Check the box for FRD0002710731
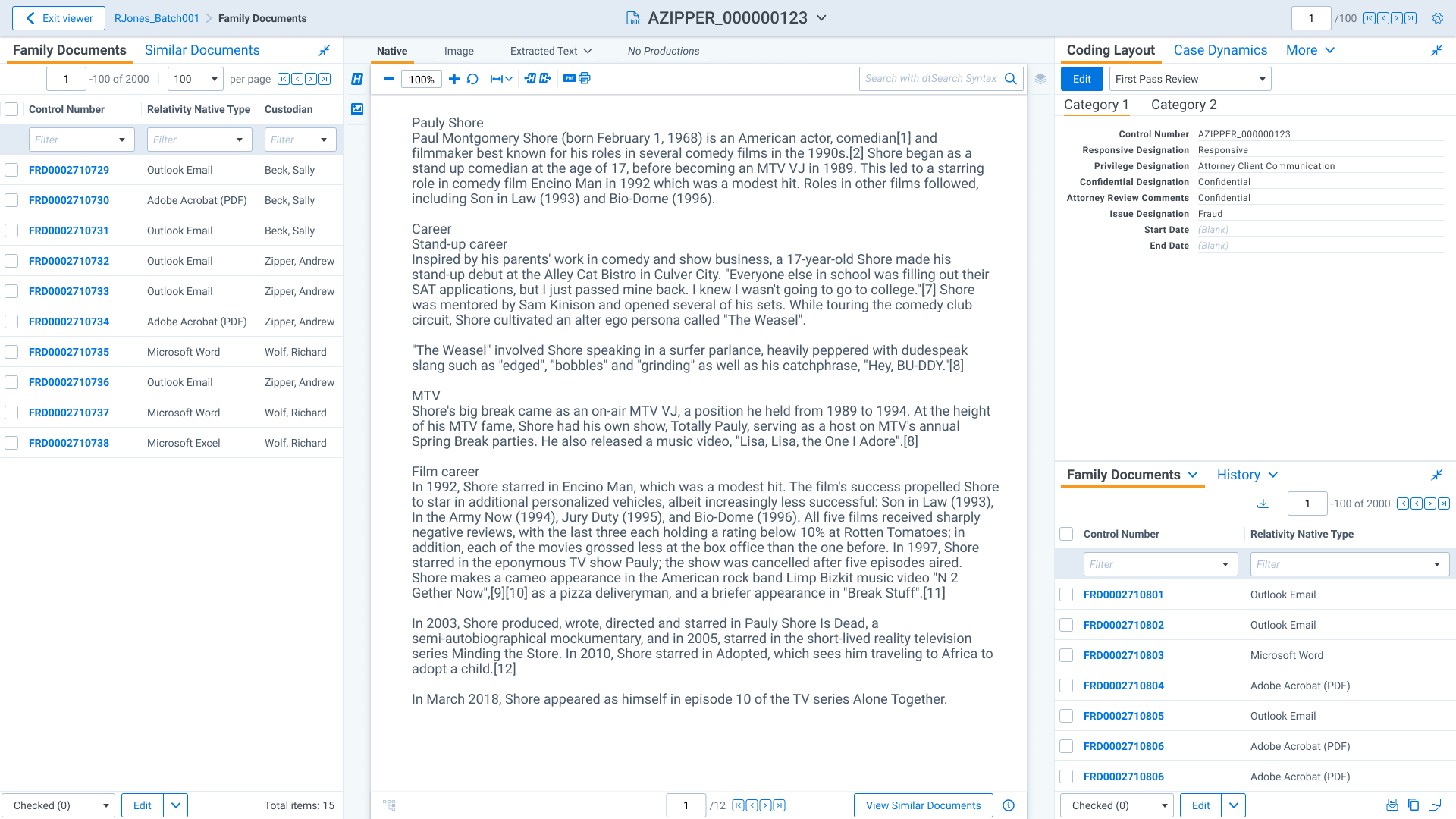This screenshot has height=819, width=1456. click(11, 231)
